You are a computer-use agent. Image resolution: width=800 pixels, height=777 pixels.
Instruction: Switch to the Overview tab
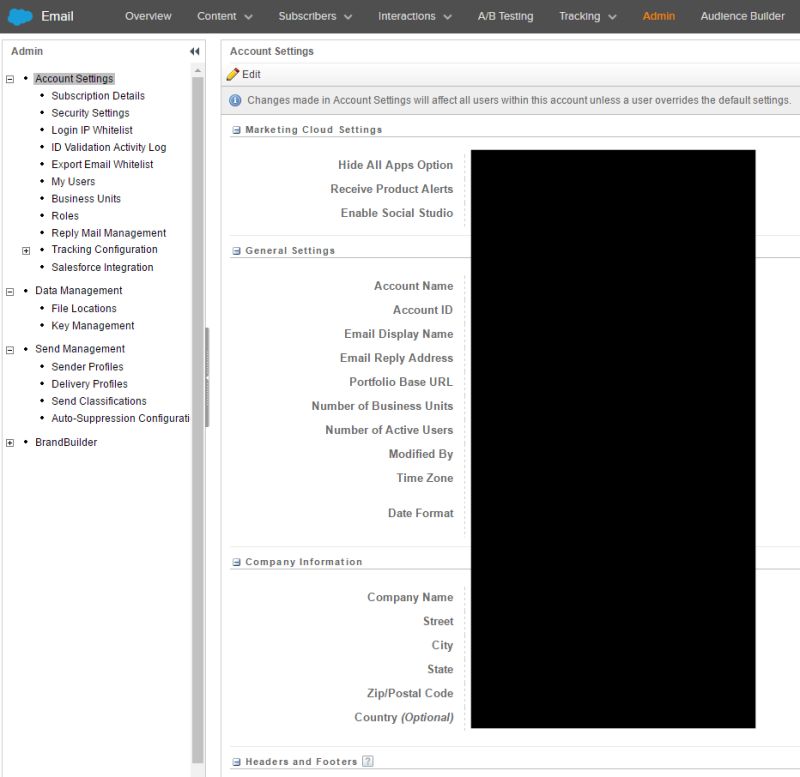(x=147, y=16)
